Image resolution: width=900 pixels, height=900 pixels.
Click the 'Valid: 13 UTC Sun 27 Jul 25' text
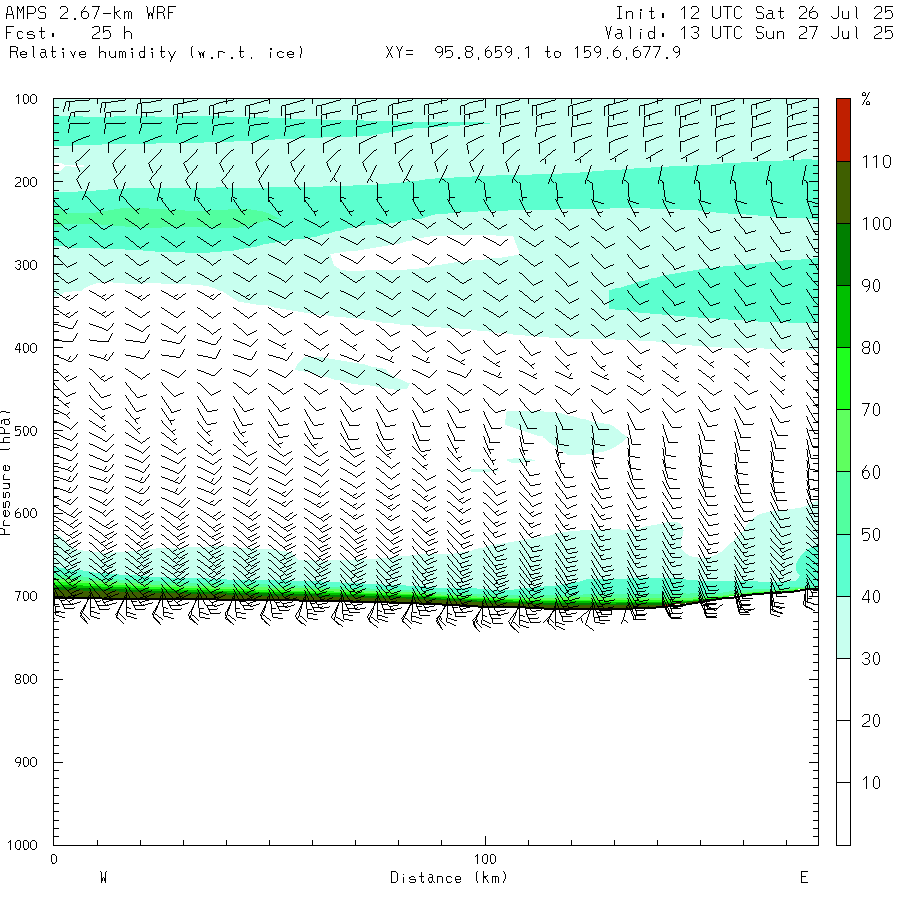pos(748,33)
